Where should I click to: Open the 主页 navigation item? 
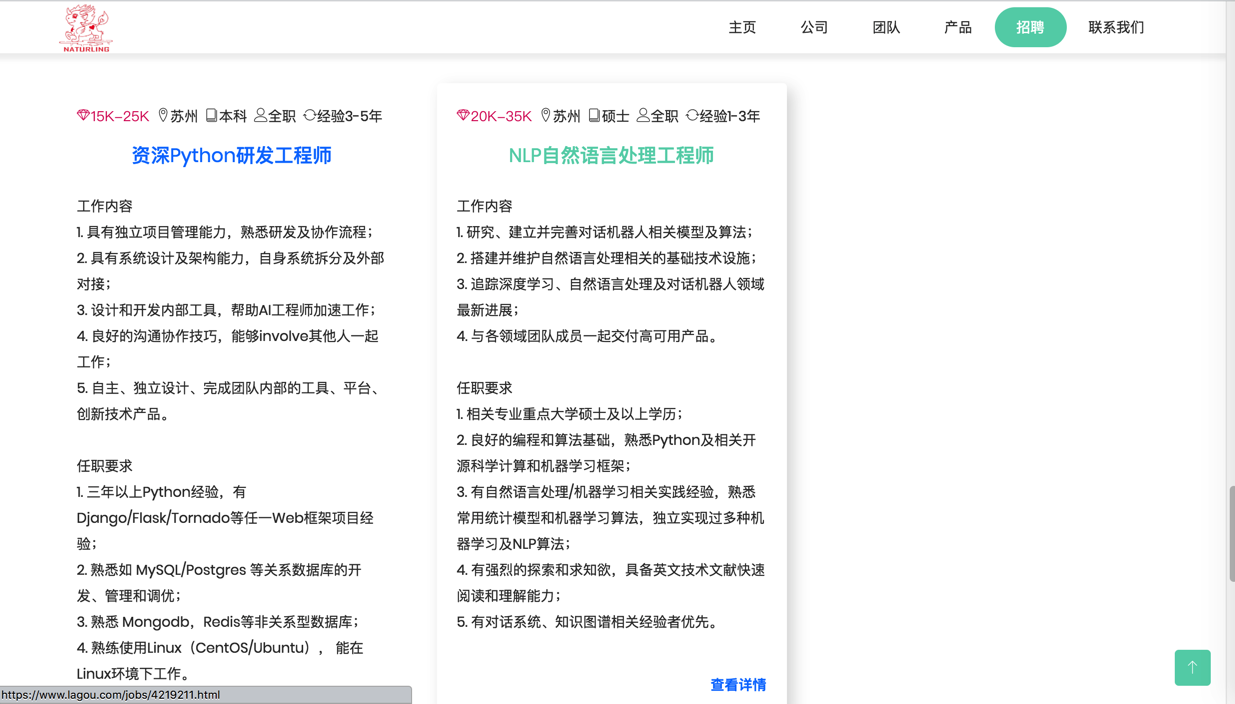(x=742, y=27)
